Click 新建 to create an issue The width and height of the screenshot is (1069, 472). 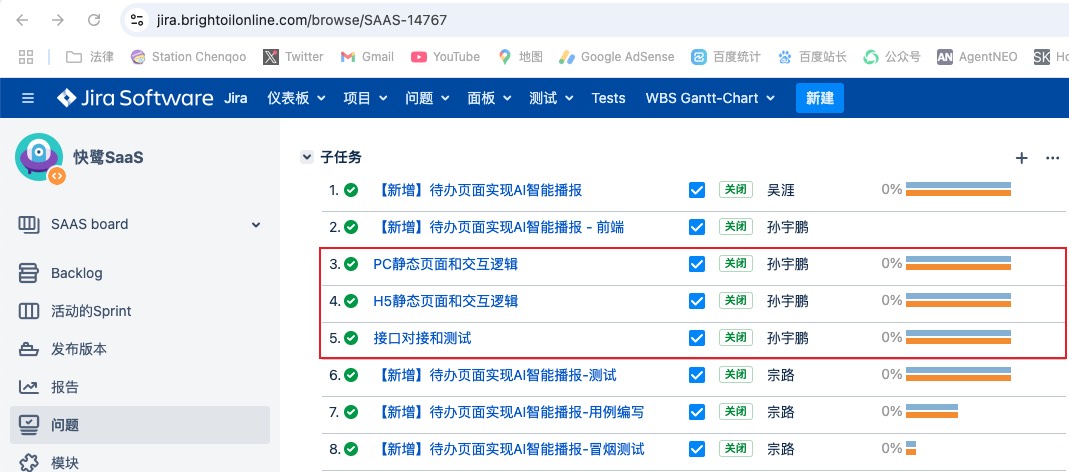click(x=819, y=98)
